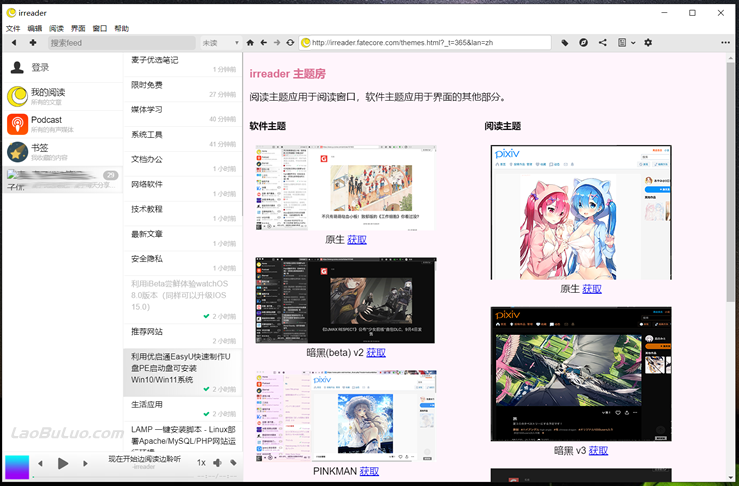Open article 最新文章
Viewport: 739px width, 486px height.
point(183,239)
